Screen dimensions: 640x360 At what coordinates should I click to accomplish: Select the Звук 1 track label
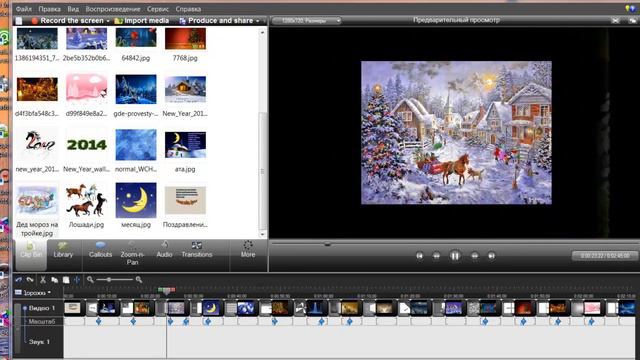(39, 342)
